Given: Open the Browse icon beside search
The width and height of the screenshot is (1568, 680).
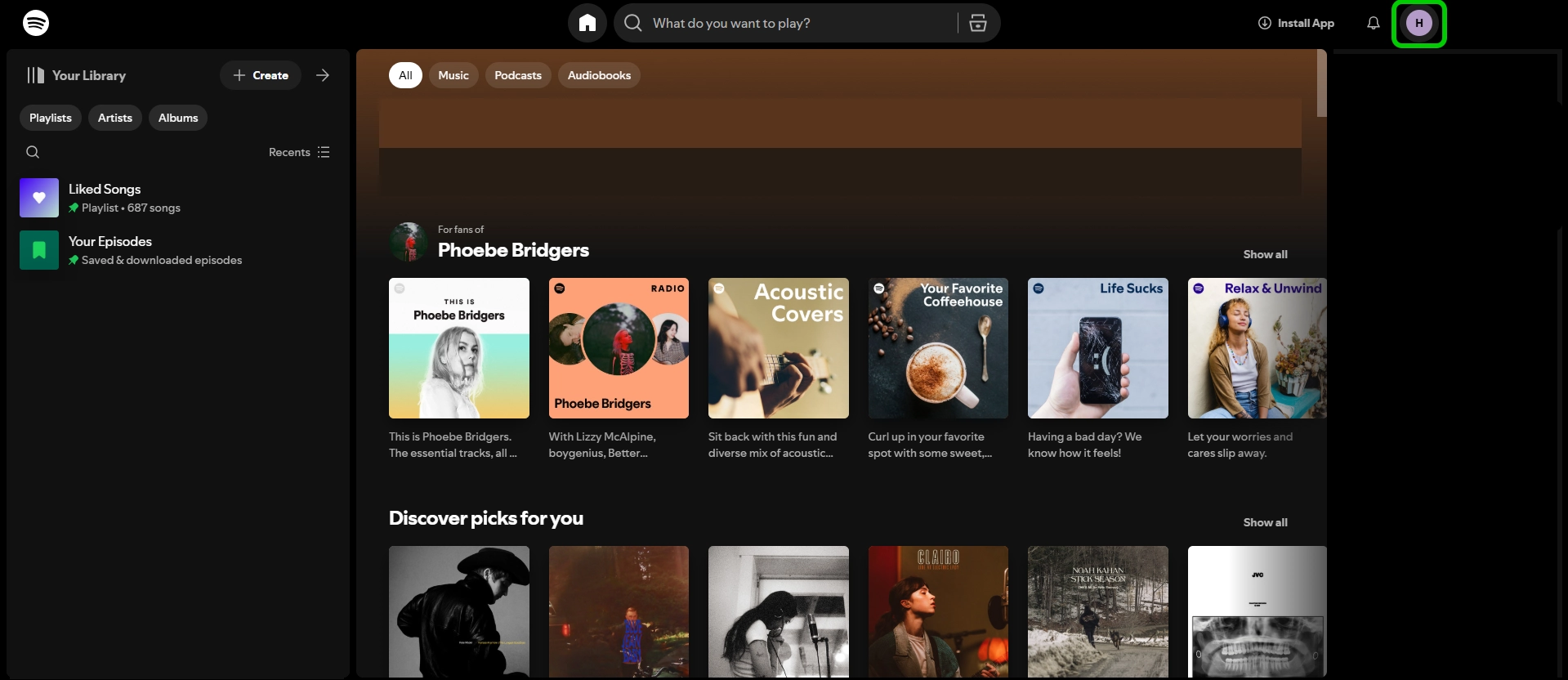Looking at the screenshot, I should [x=978, y=23].
